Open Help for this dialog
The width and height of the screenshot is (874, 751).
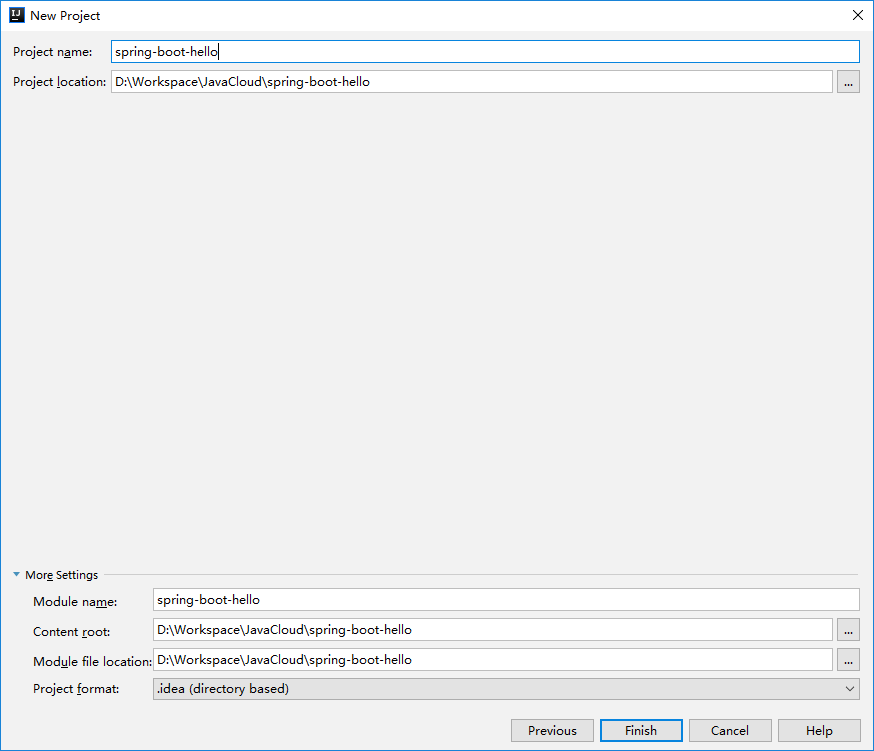[819, 731]
